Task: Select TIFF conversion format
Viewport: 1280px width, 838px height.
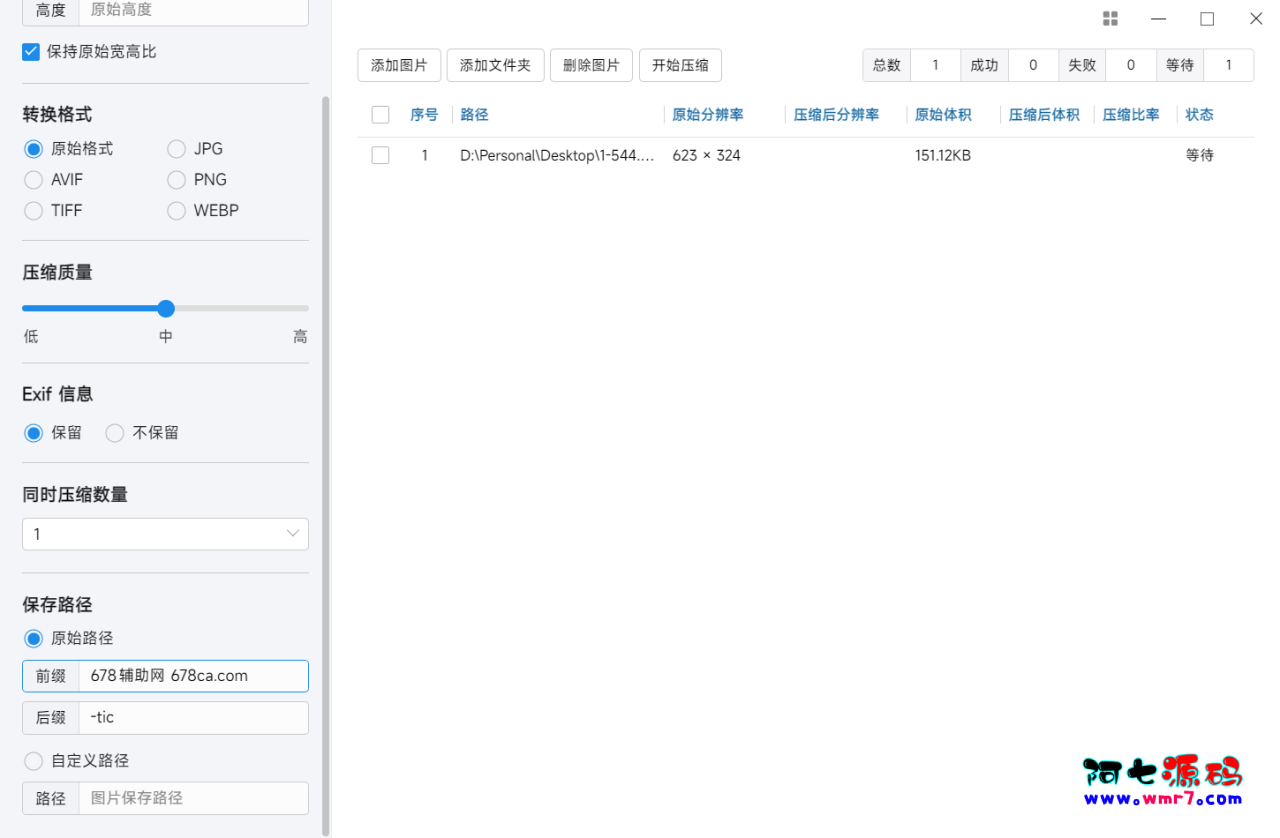Action: coord(34,211)
